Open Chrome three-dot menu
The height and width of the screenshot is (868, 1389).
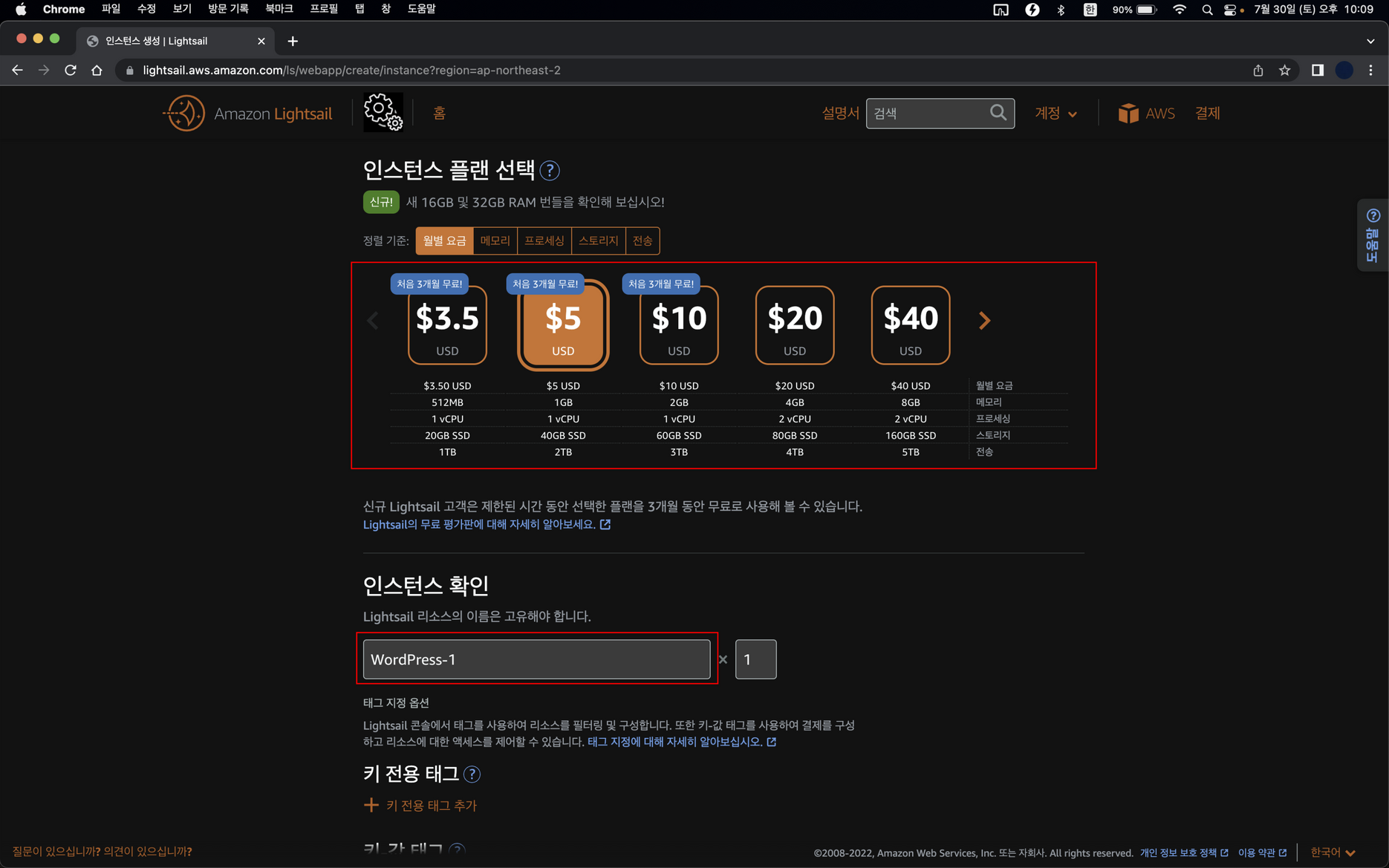pyautogui.click(x=1370, y=71)
